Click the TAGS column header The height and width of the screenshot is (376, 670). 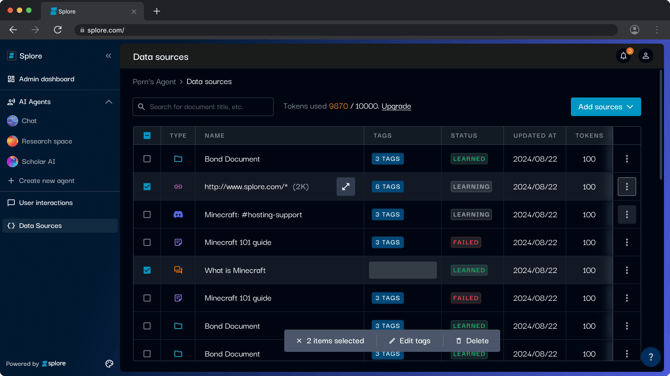[382, 135]
